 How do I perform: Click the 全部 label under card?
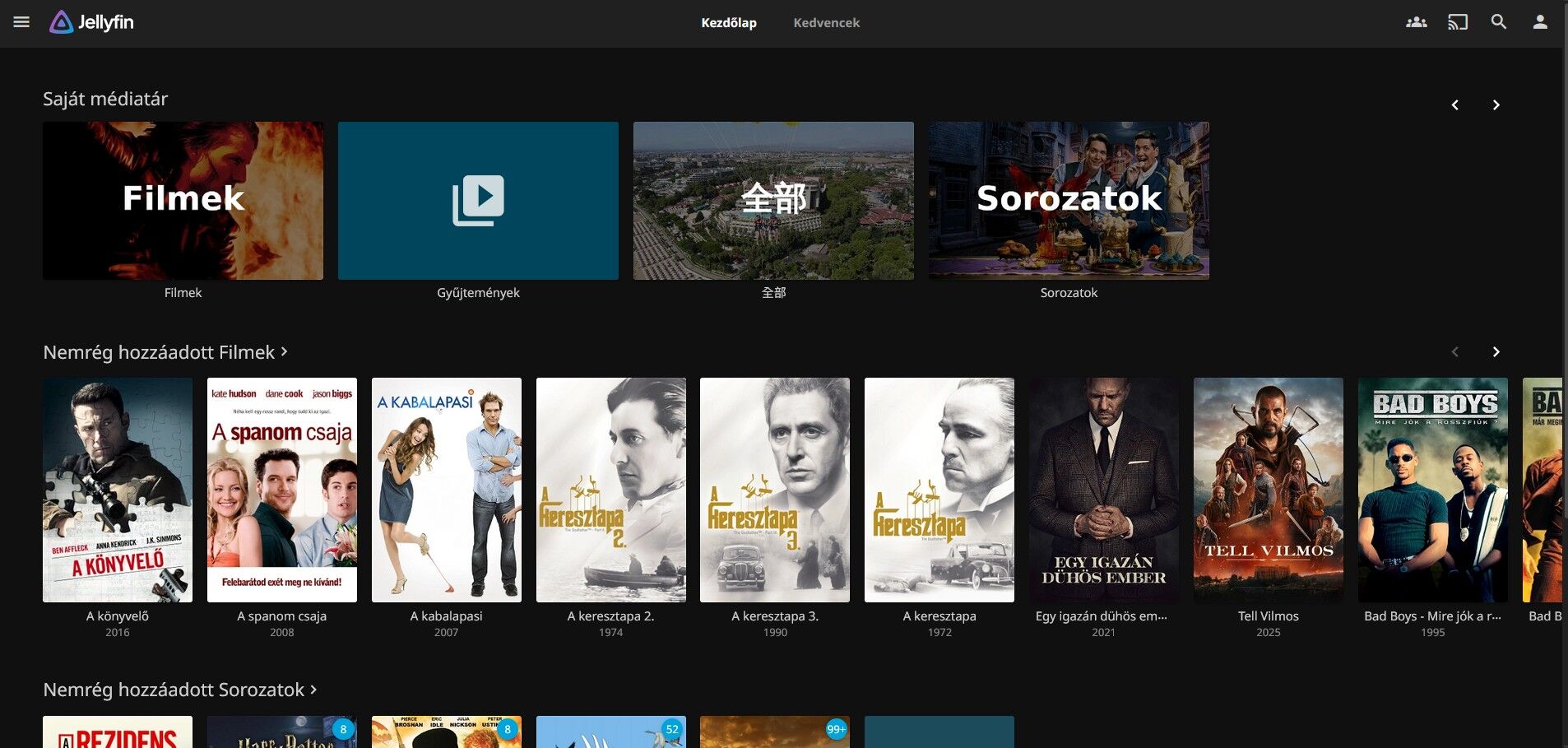tap(773, 293)
